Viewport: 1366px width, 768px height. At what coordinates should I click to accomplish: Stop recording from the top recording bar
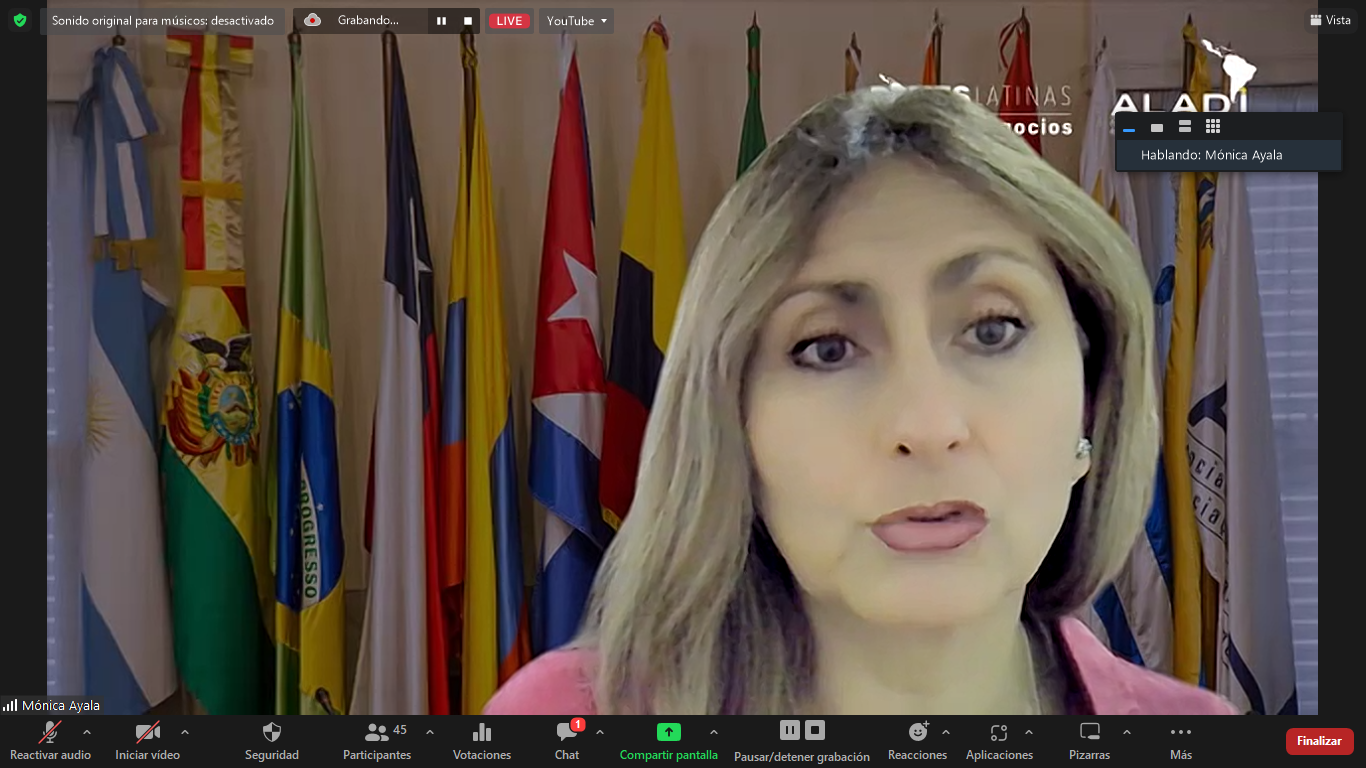pos(468,21)
